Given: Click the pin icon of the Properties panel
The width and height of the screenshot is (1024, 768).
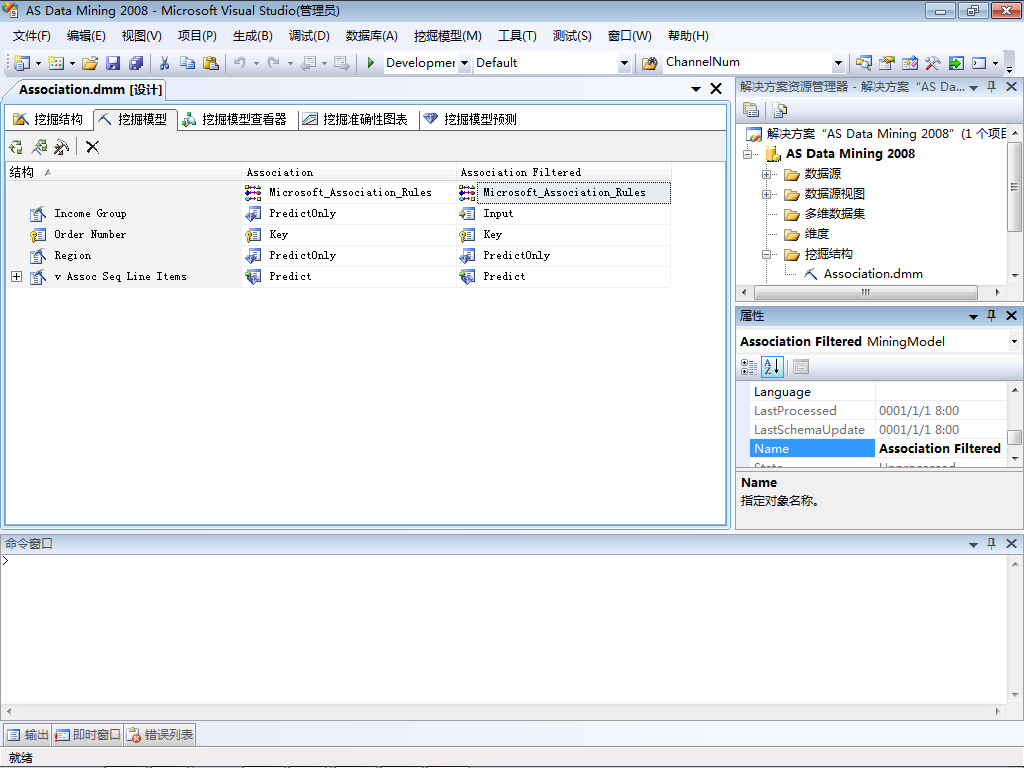Looking at the screenshot, I should [991, 315].
